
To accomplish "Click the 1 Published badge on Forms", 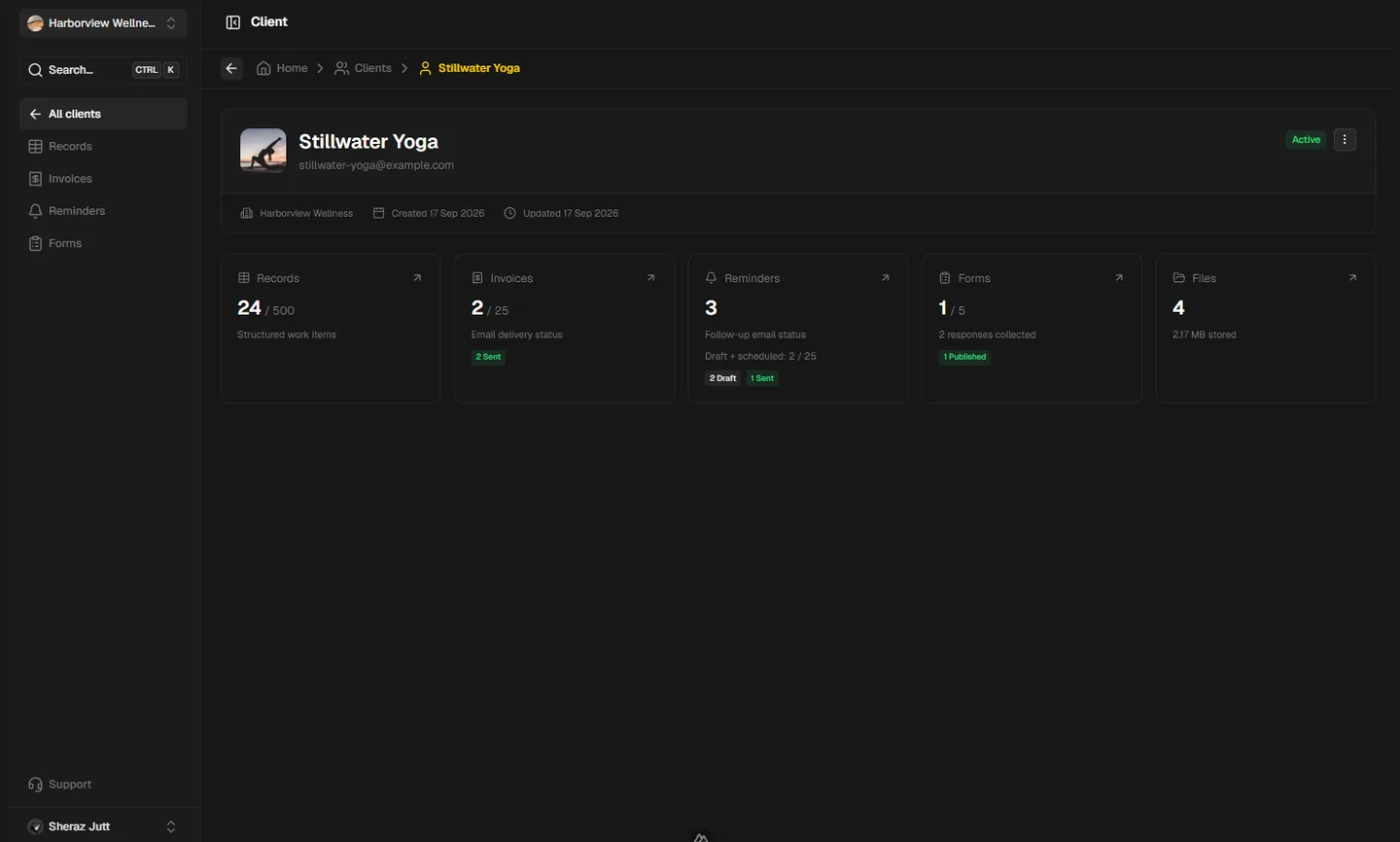I will [x=964, y=357].
